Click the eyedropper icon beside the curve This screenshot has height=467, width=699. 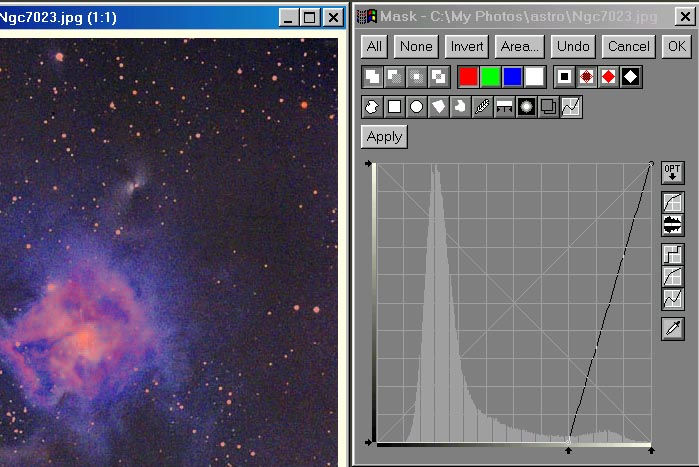point(673,328)
